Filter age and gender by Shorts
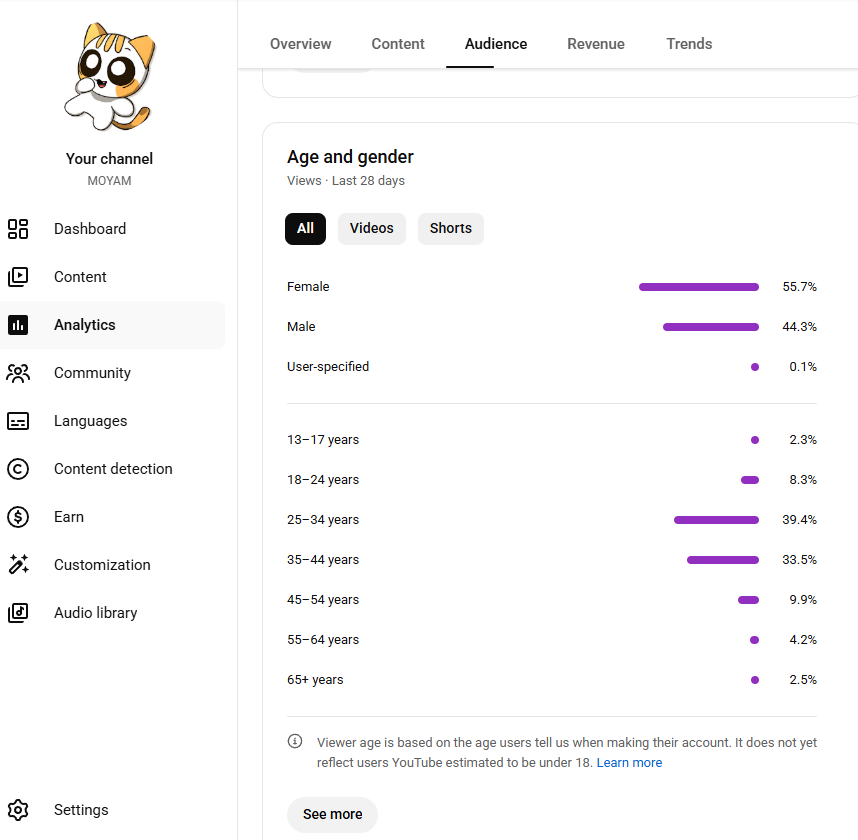The width and height of the screenshot is (858, 840). coord(450,229)
